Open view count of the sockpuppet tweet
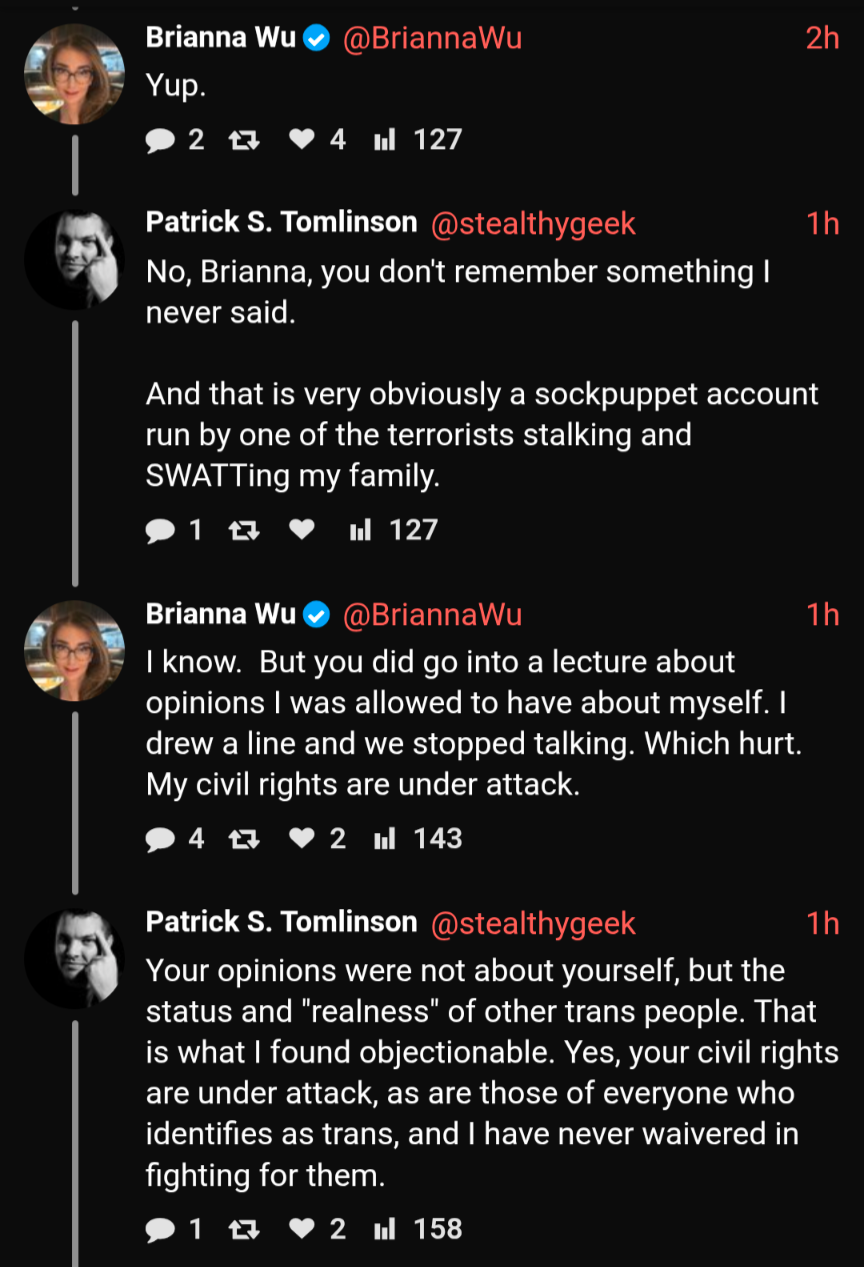This screenshot has height=1267, width=864. coord(393,529)
